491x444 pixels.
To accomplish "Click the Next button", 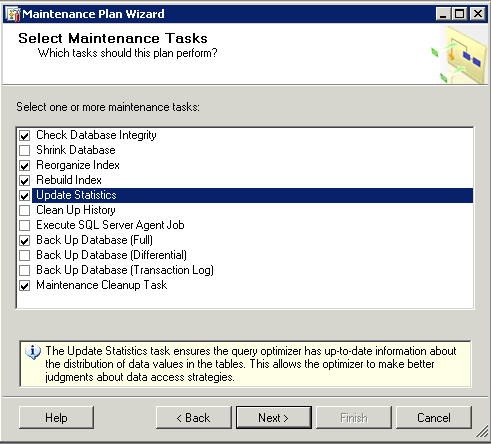I will 274,417.
